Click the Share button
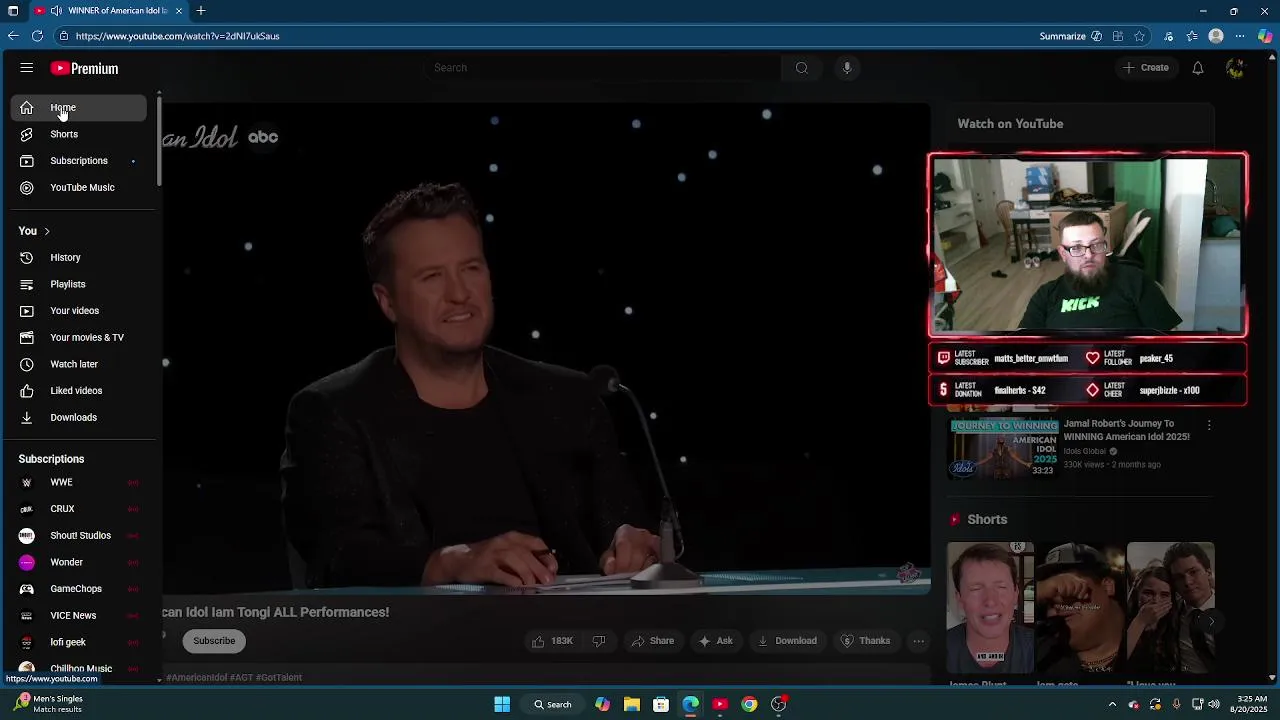 (x=652, y=641)
